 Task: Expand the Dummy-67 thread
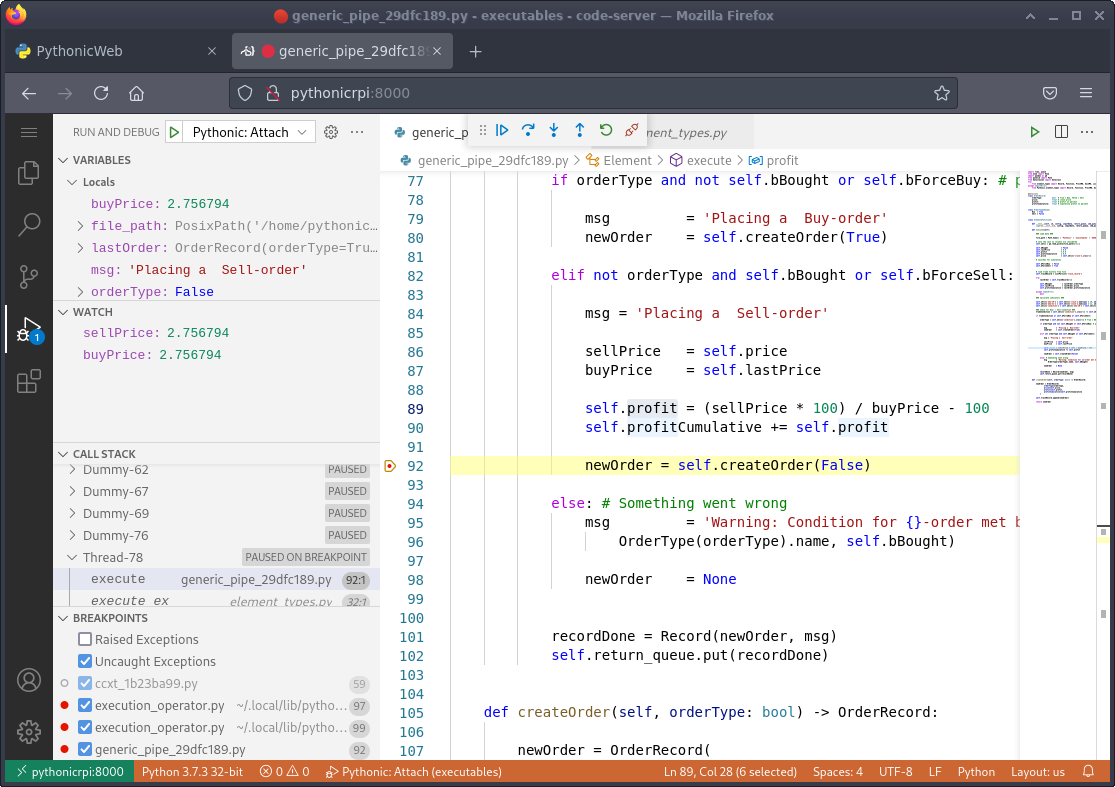72,491
